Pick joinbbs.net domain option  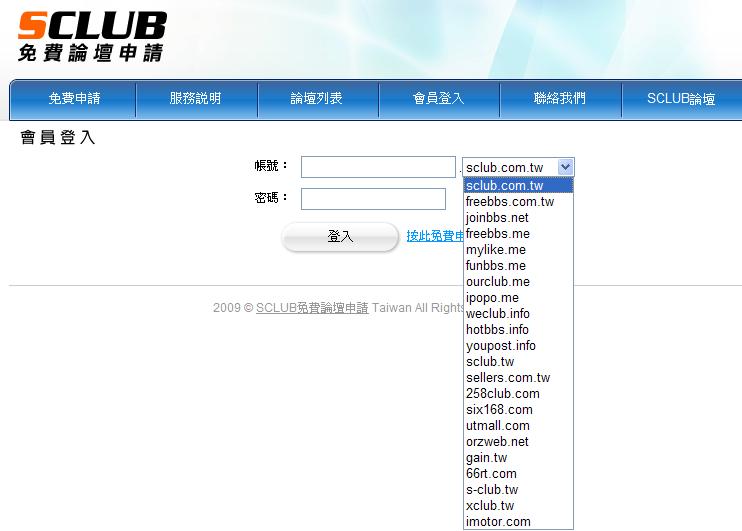[518, 218]
